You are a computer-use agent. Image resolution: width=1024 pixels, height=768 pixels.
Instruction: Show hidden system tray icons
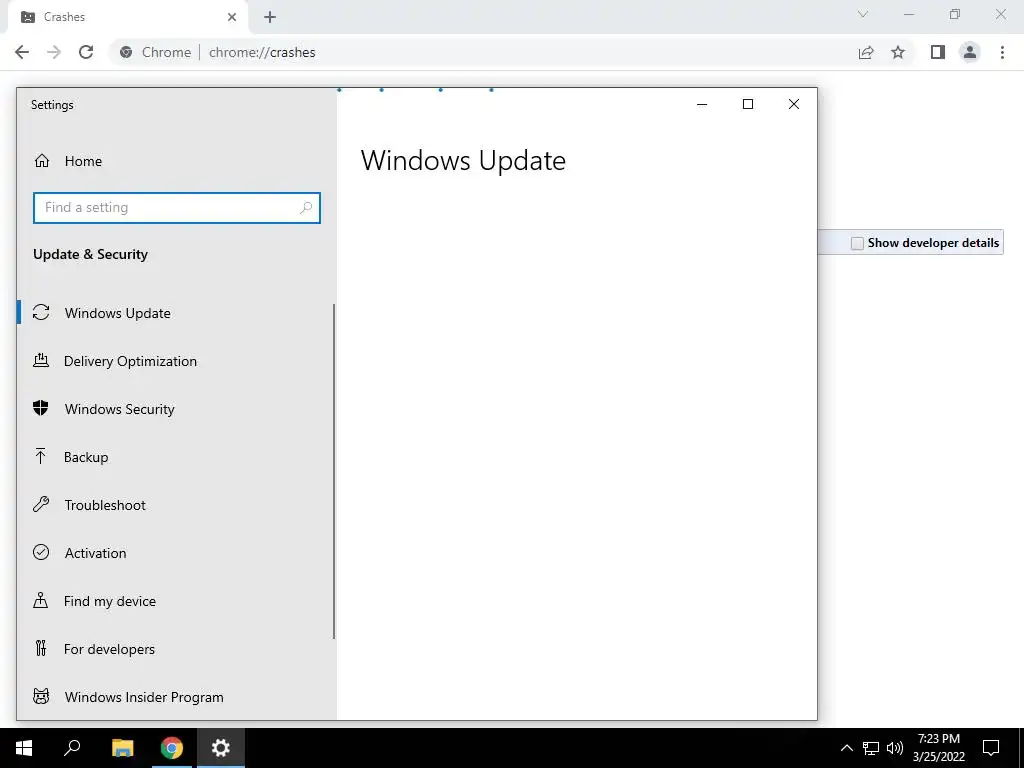(x=846, y=748)
